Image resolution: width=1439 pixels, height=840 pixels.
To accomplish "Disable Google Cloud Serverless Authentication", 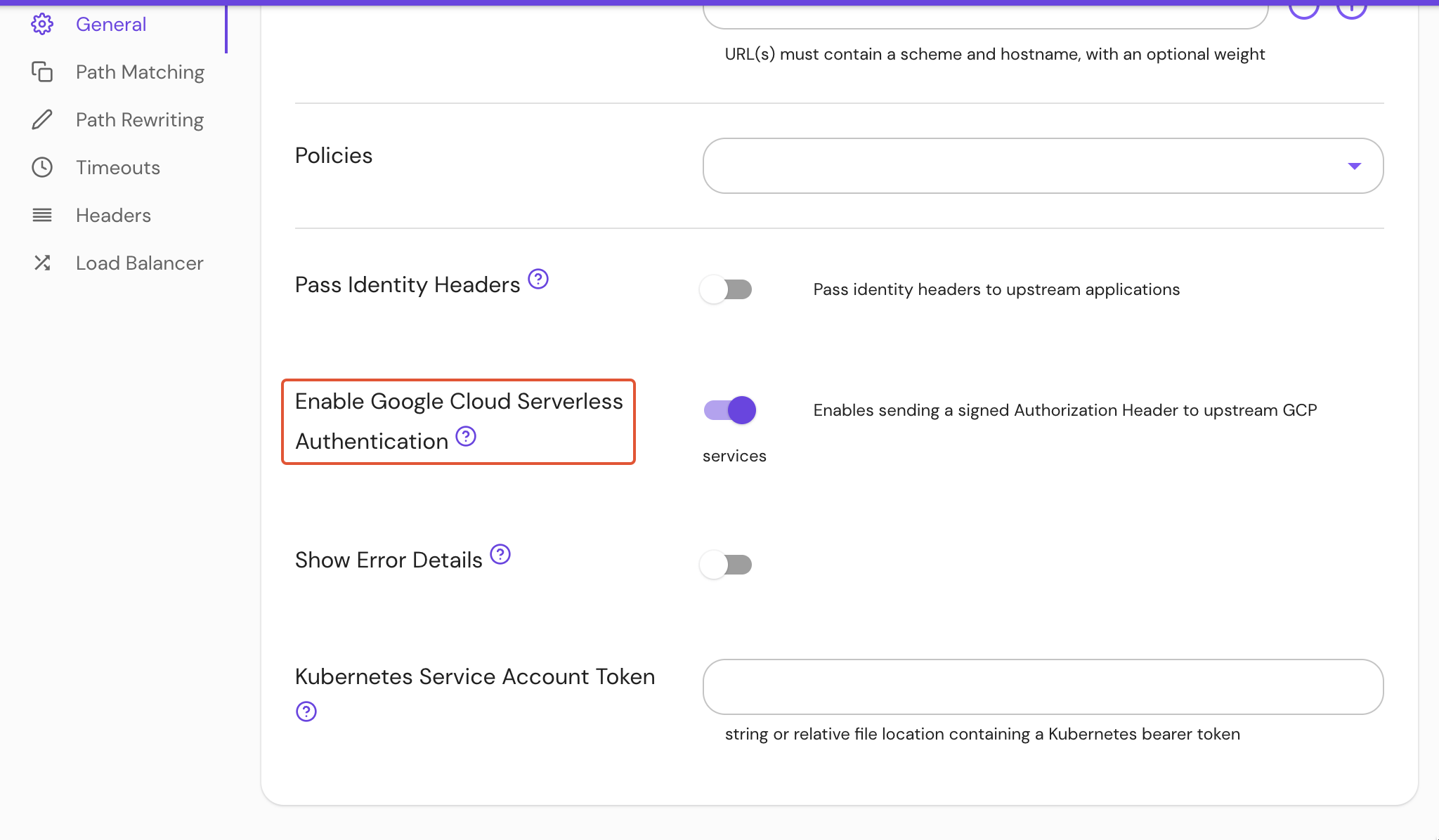I will (x=729, y=410).
